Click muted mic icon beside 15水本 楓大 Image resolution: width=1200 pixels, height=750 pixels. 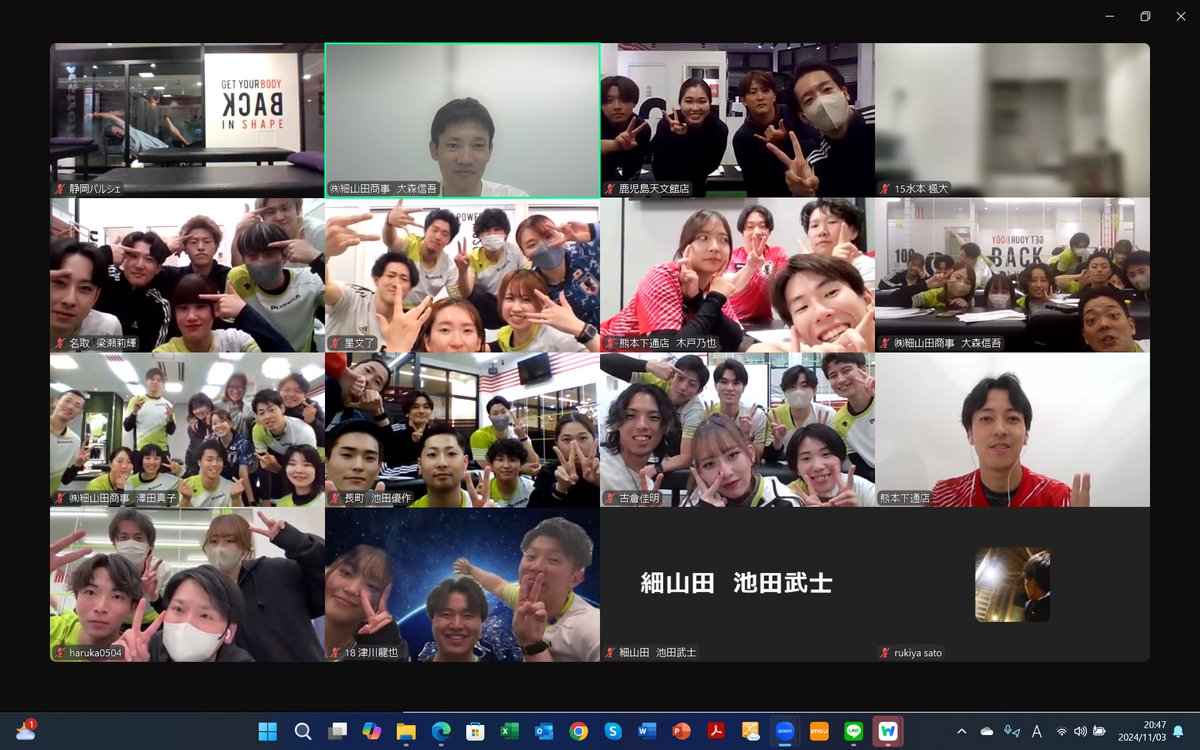pyautogui.click(x=886, y=188)
